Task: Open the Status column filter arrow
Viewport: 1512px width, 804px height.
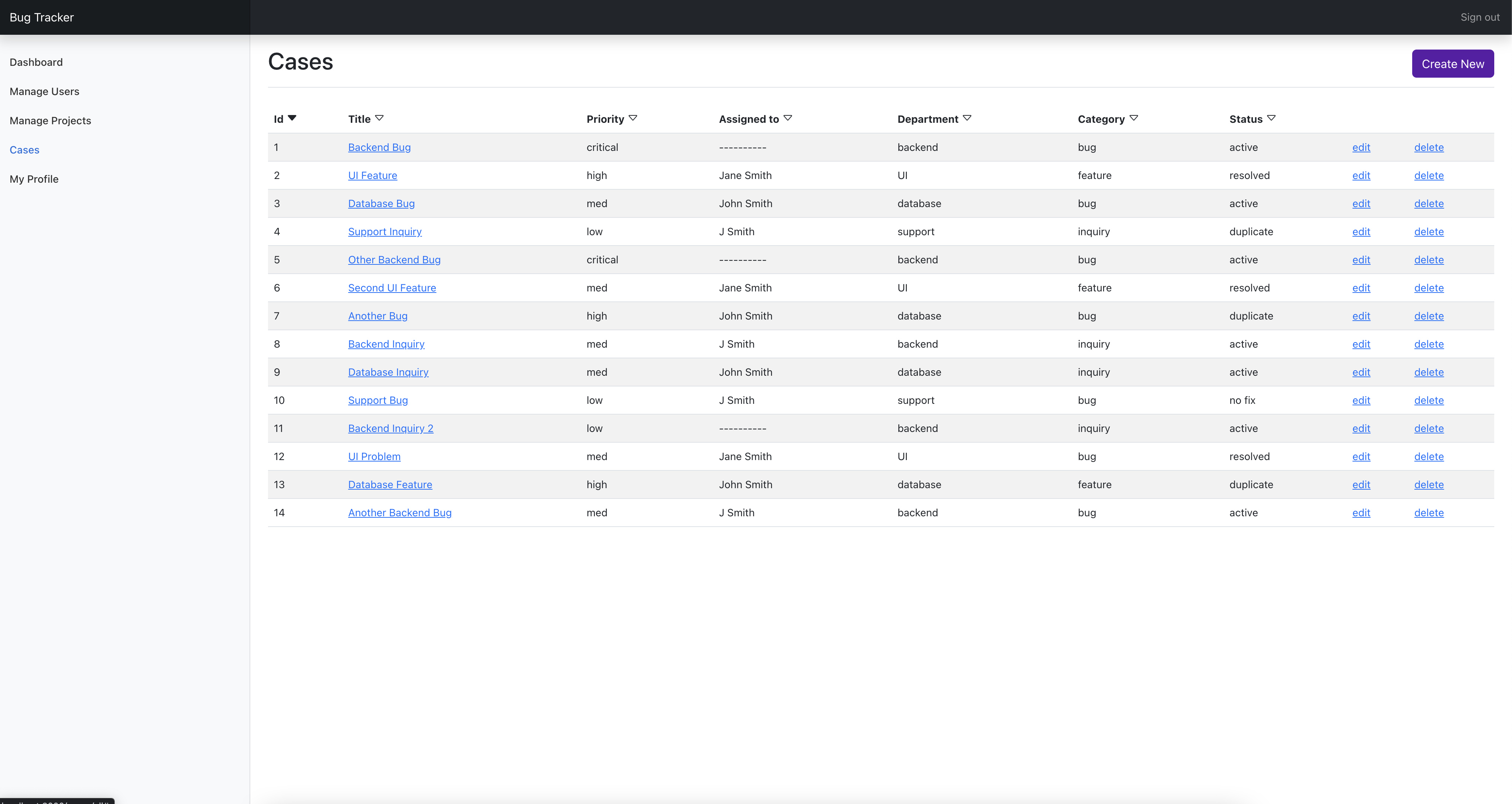Action: pyautogui.click(x=1271, y=118)
